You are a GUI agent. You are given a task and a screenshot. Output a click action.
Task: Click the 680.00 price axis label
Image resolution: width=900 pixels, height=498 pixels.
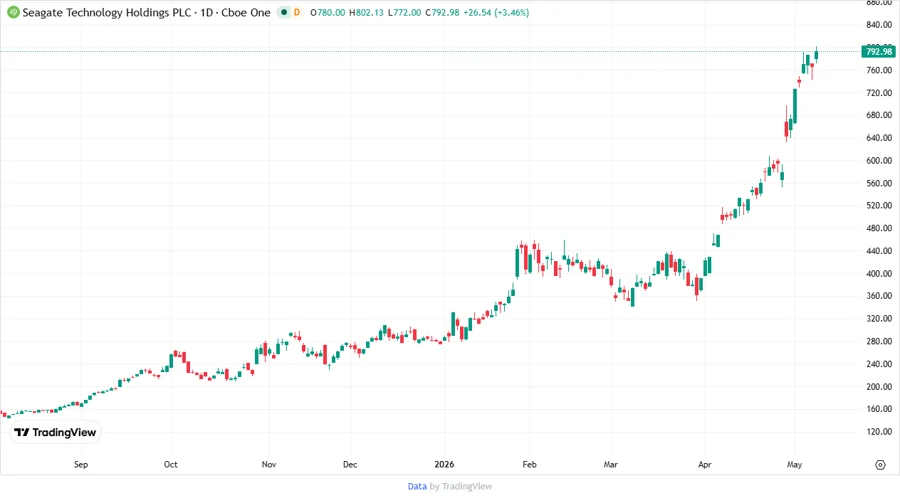coord(879,115)
